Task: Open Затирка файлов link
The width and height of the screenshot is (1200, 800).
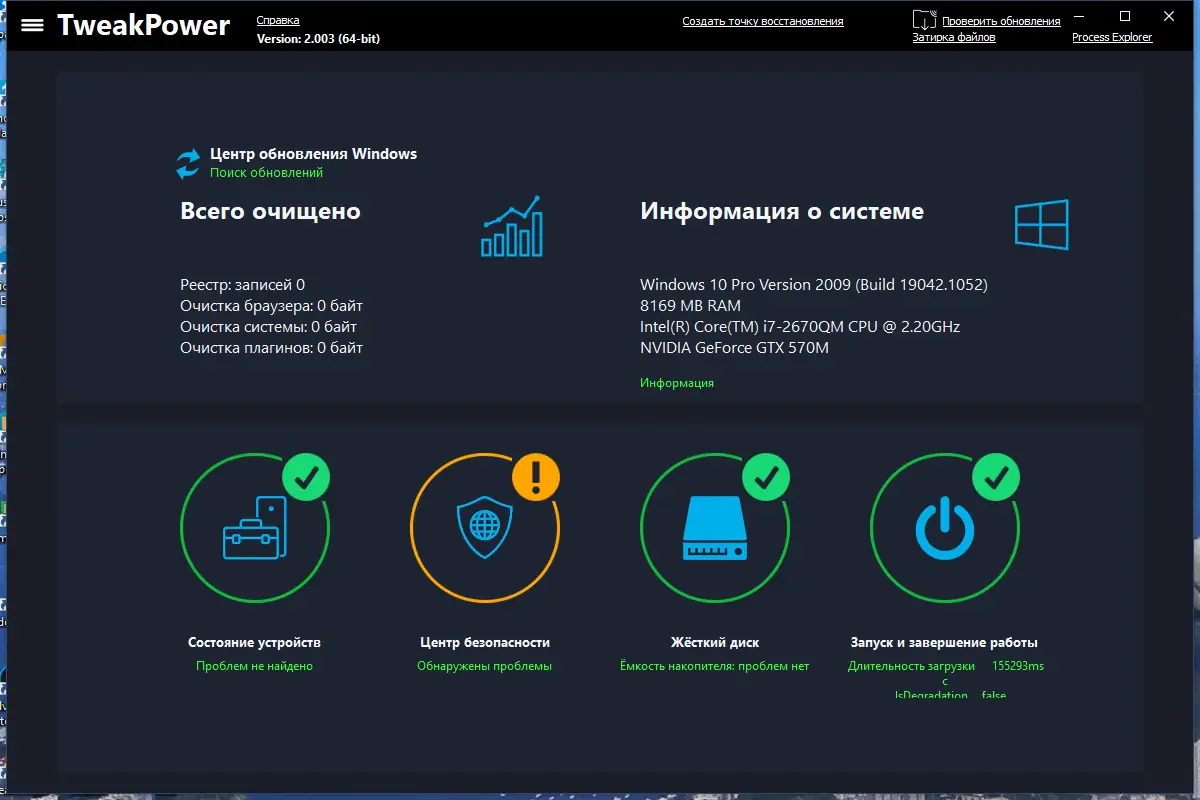Action: click(954, 37)
